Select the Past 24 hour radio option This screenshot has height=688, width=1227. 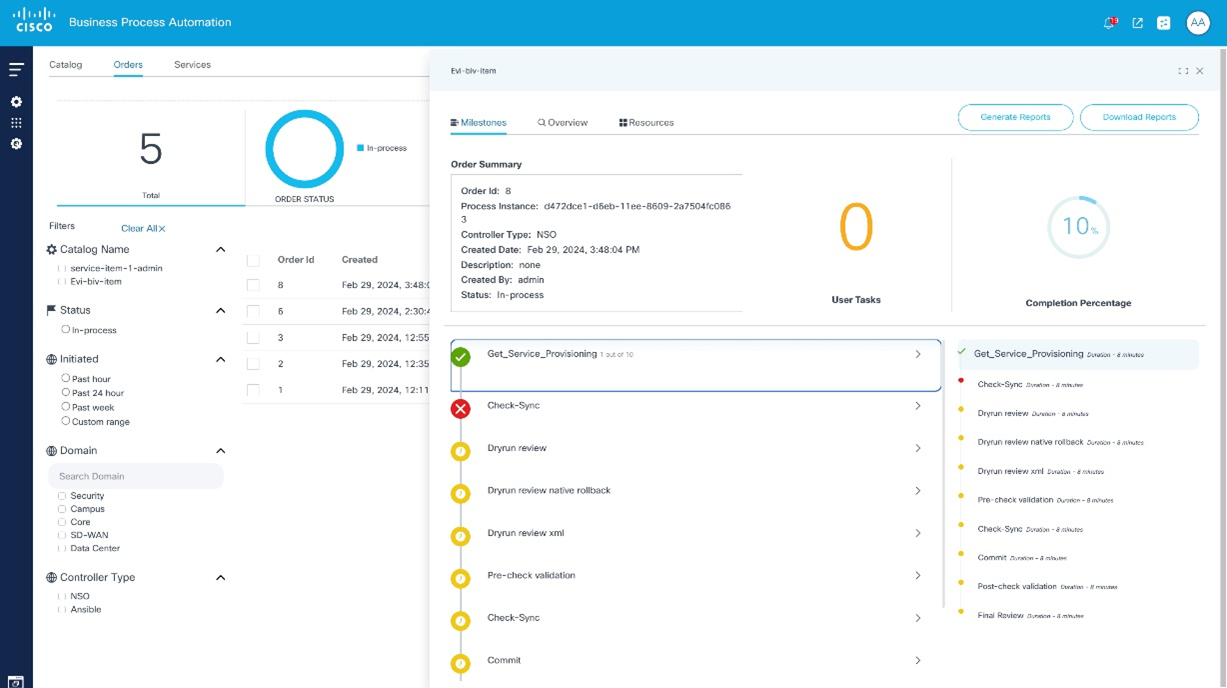pyautogui.click(x=66, y=393)
